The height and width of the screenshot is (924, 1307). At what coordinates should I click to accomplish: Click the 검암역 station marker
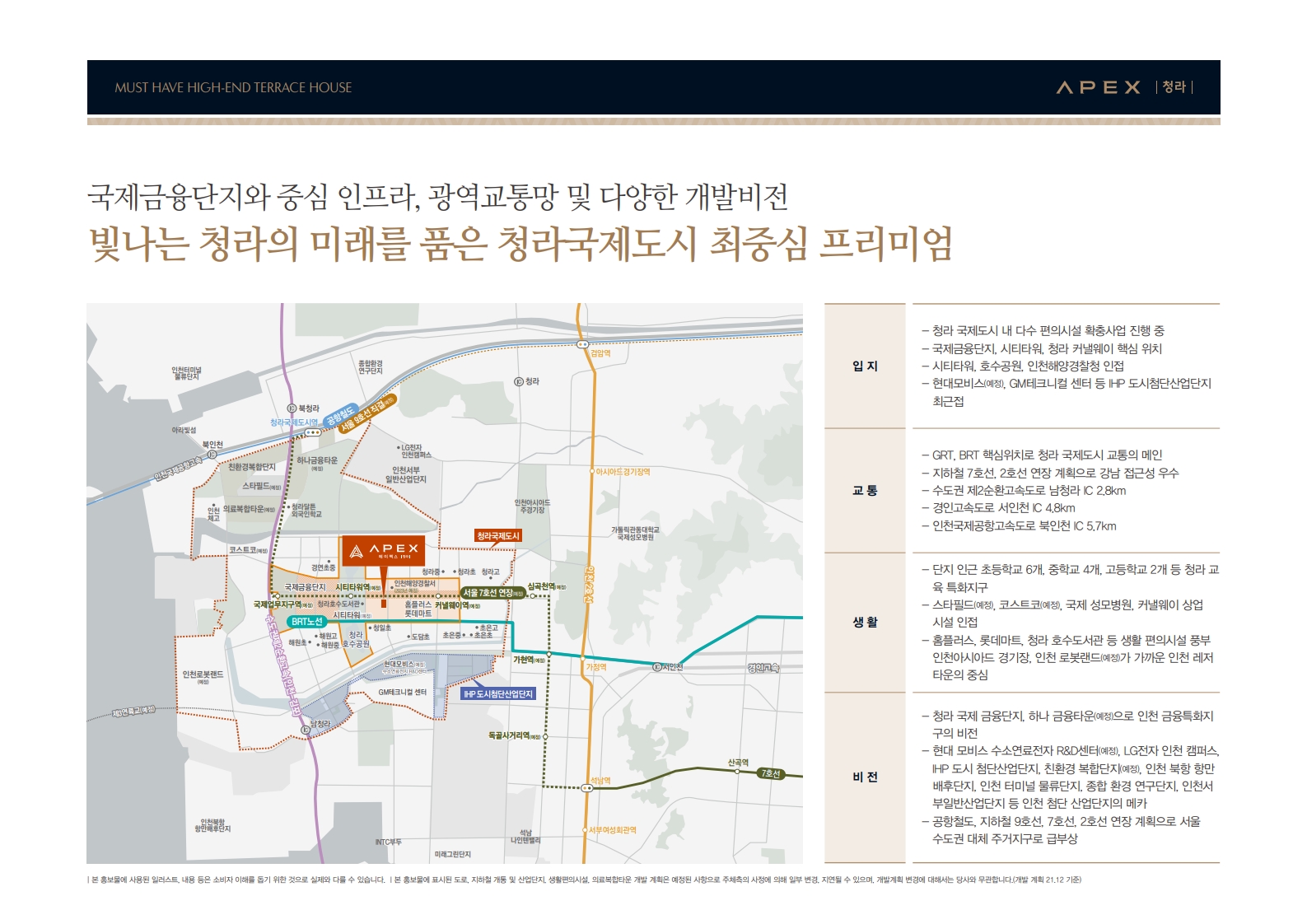583,344
